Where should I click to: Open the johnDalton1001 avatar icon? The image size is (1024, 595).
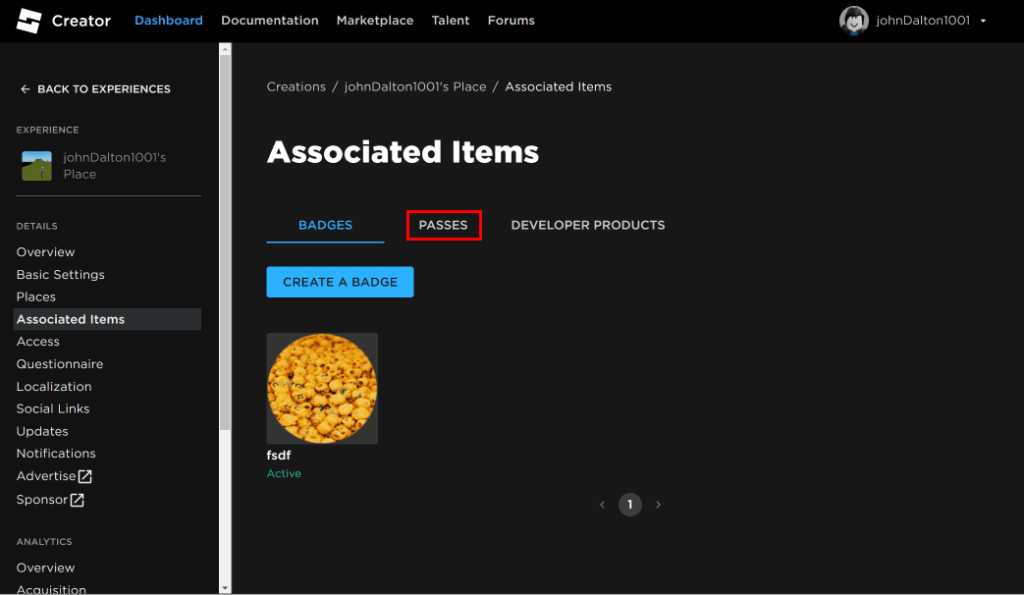click(854, 20)
